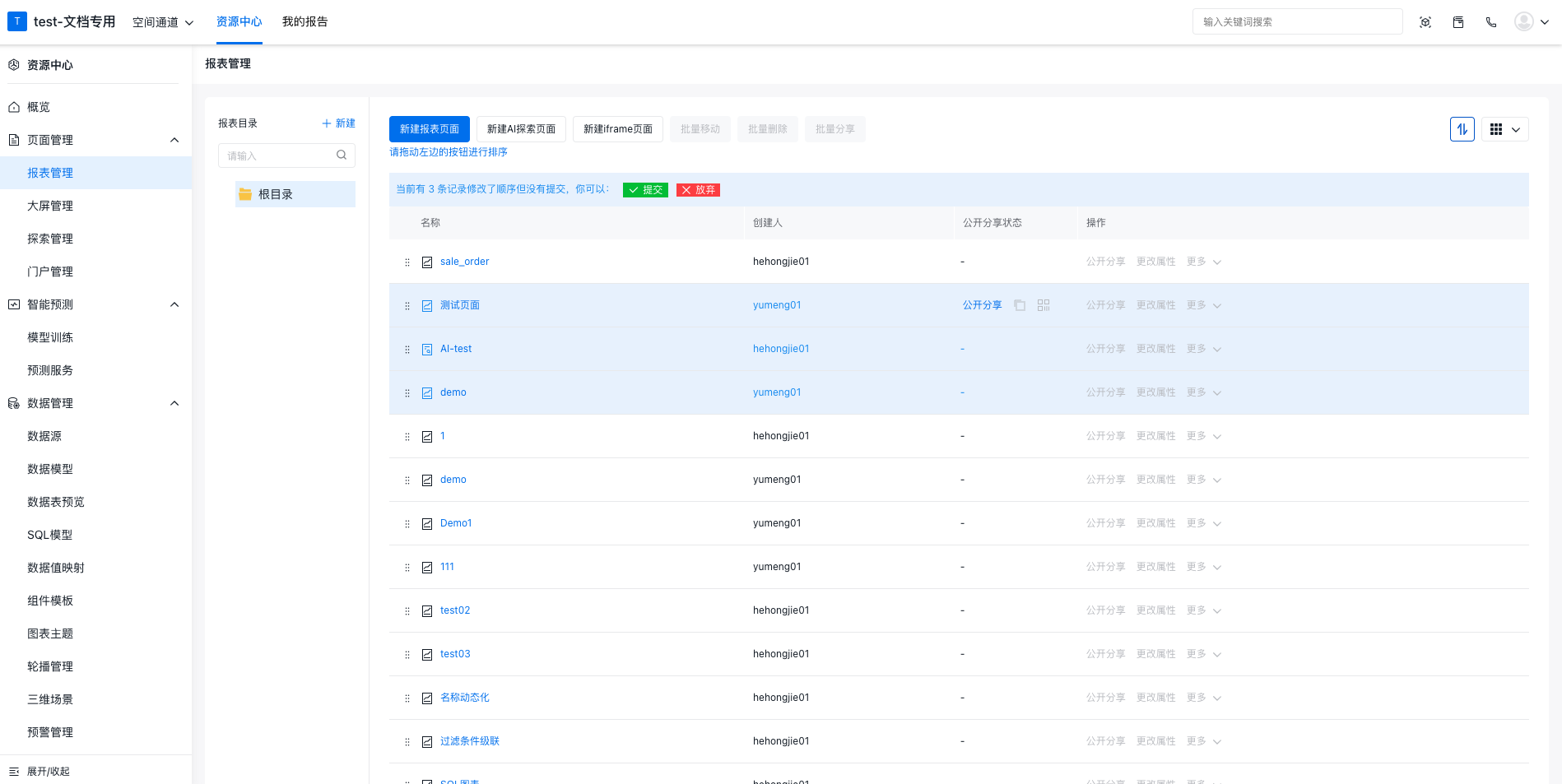Click red 放弃 button
The image size is (1562, 784).
(698, 190)
